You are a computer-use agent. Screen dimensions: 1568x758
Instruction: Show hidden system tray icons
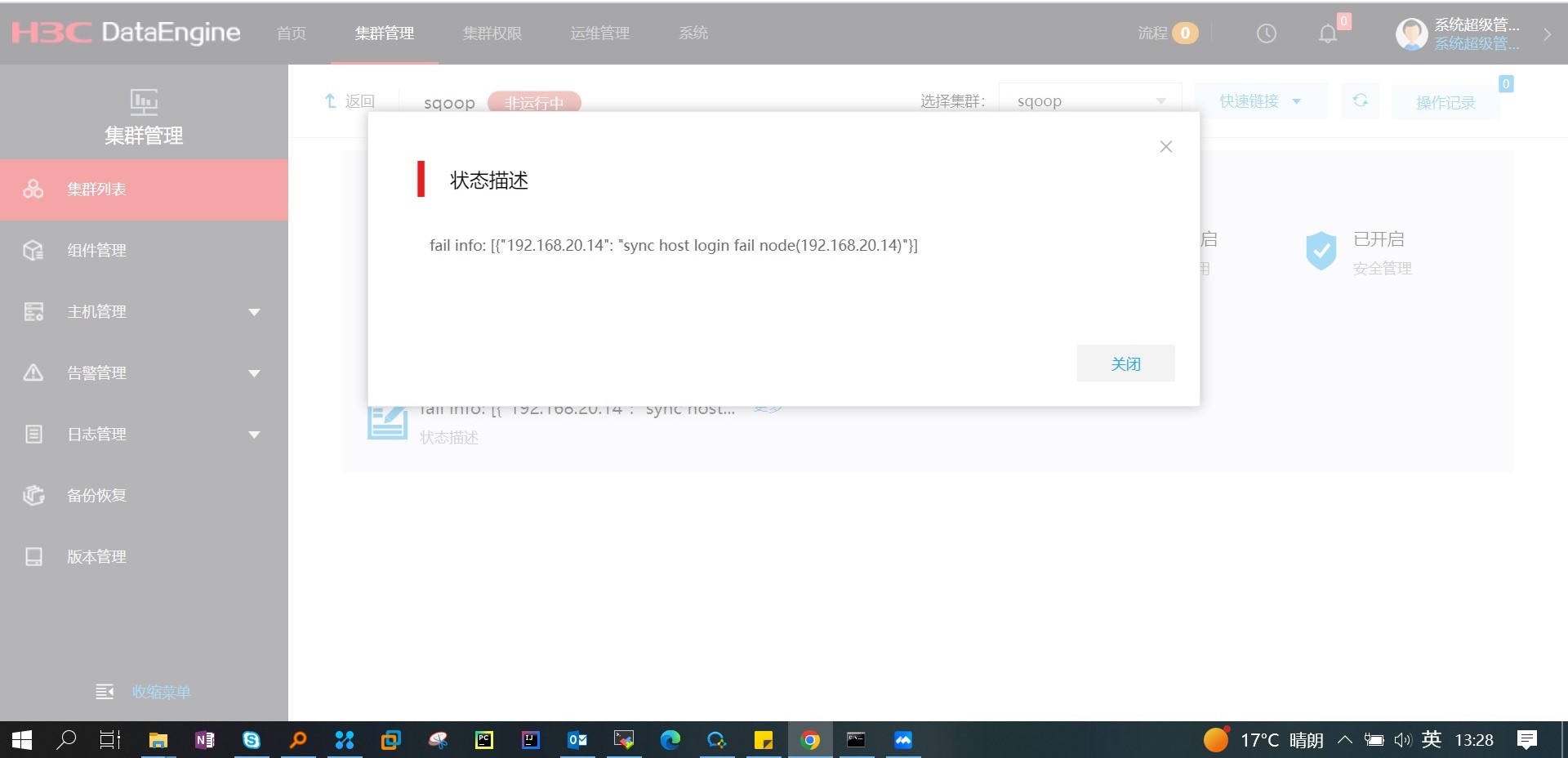[1344, 740]
